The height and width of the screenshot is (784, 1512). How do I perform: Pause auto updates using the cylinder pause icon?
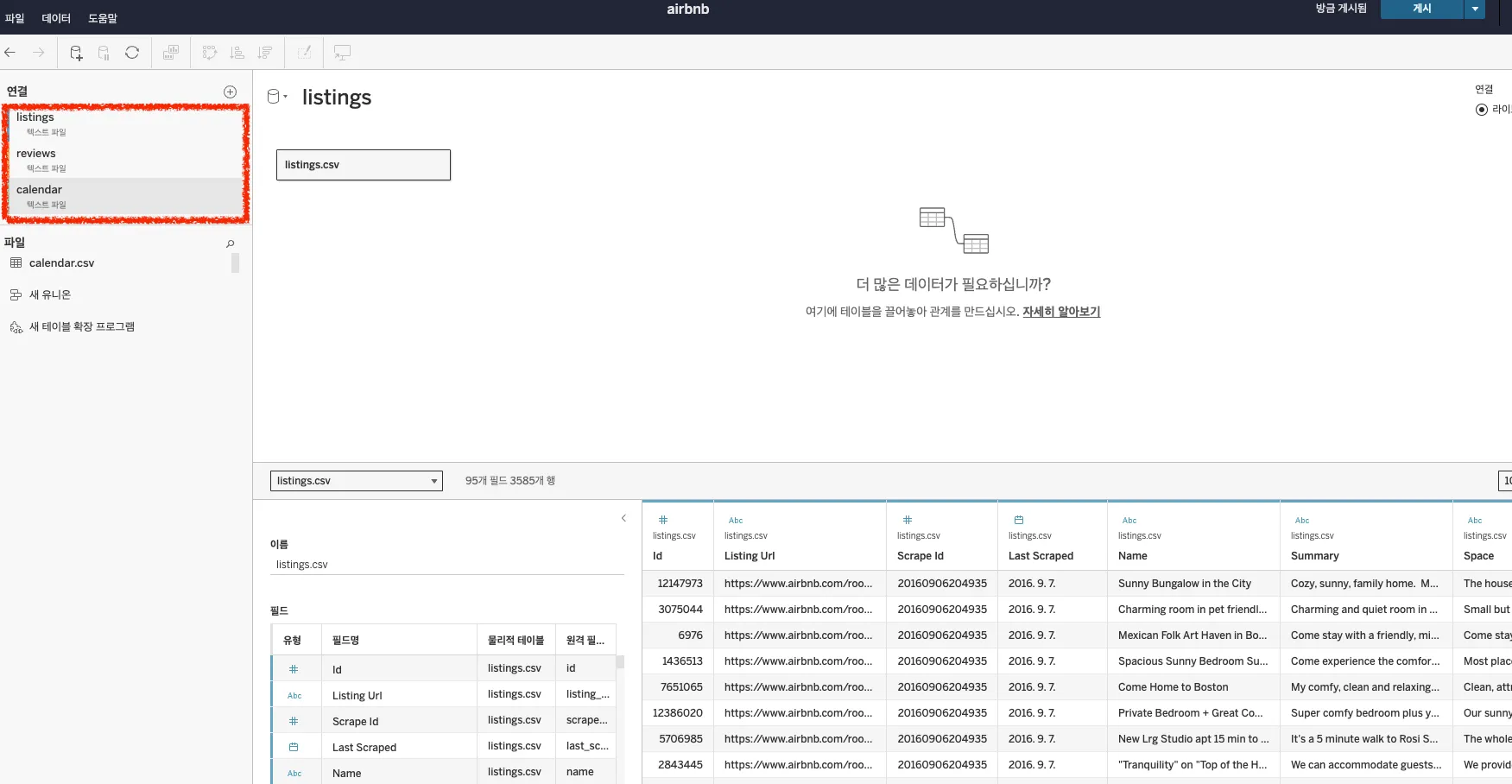pyautogui.click(x=104, y=53)
